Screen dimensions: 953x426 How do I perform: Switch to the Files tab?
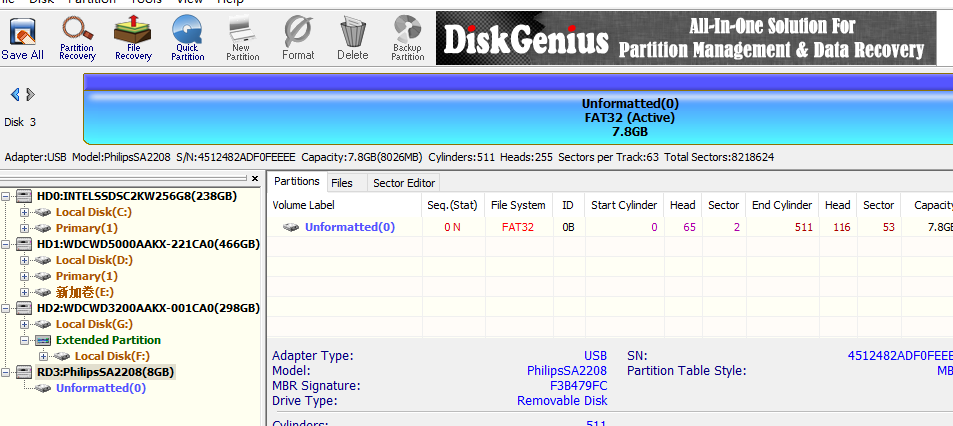coord(342,183)
